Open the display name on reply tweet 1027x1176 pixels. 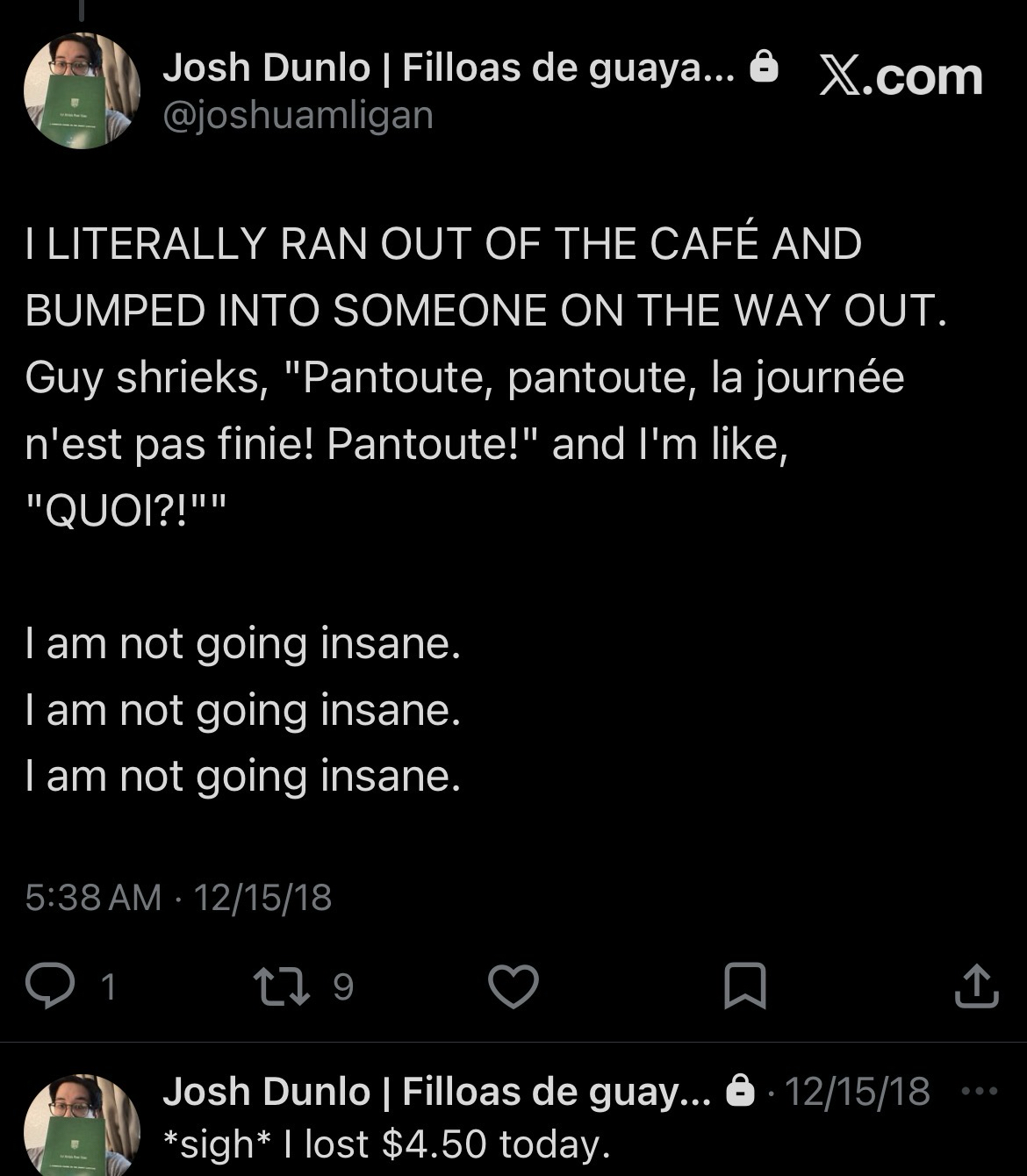pyautogui.click(x=436, y=1092)
